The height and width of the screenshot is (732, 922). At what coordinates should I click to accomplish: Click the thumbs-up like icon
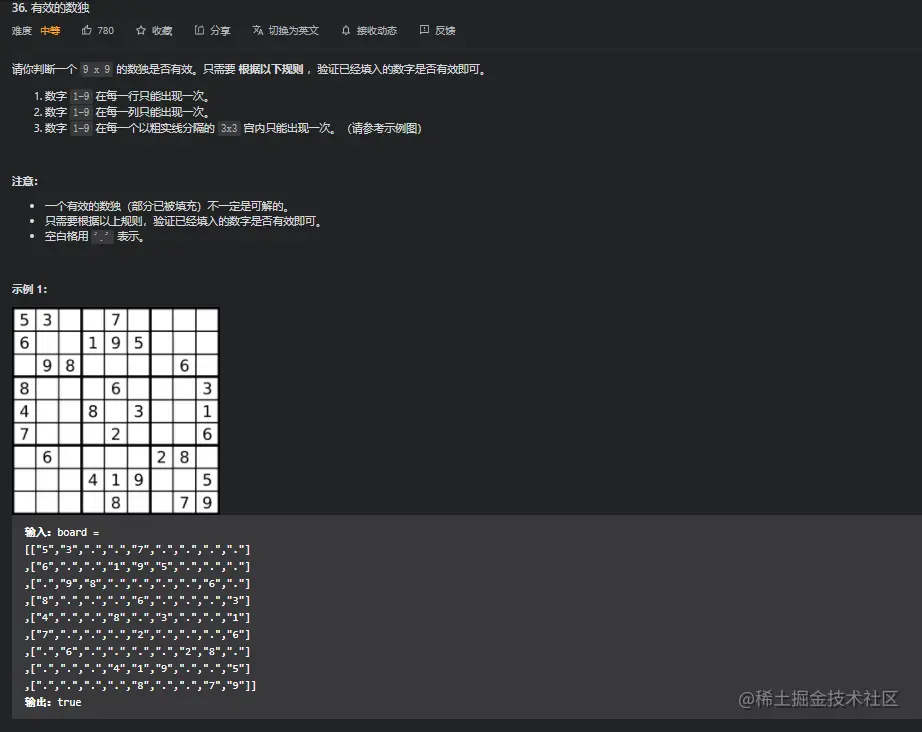[85, 30]
